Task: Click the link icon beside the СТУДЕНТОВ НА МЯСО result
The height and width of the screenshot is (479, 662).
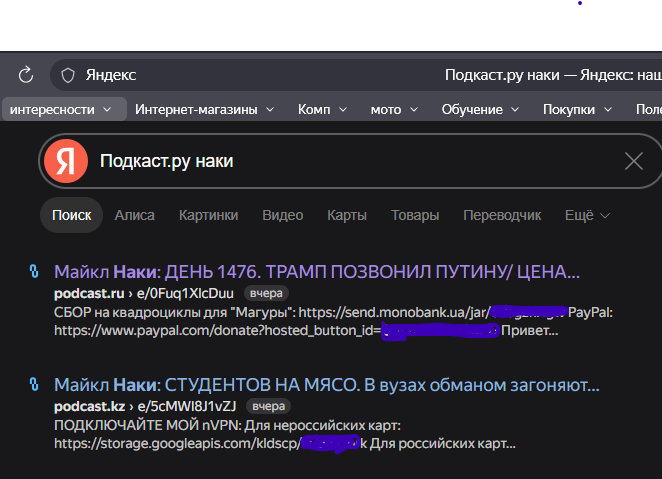Action: click(x=33, y=385)
